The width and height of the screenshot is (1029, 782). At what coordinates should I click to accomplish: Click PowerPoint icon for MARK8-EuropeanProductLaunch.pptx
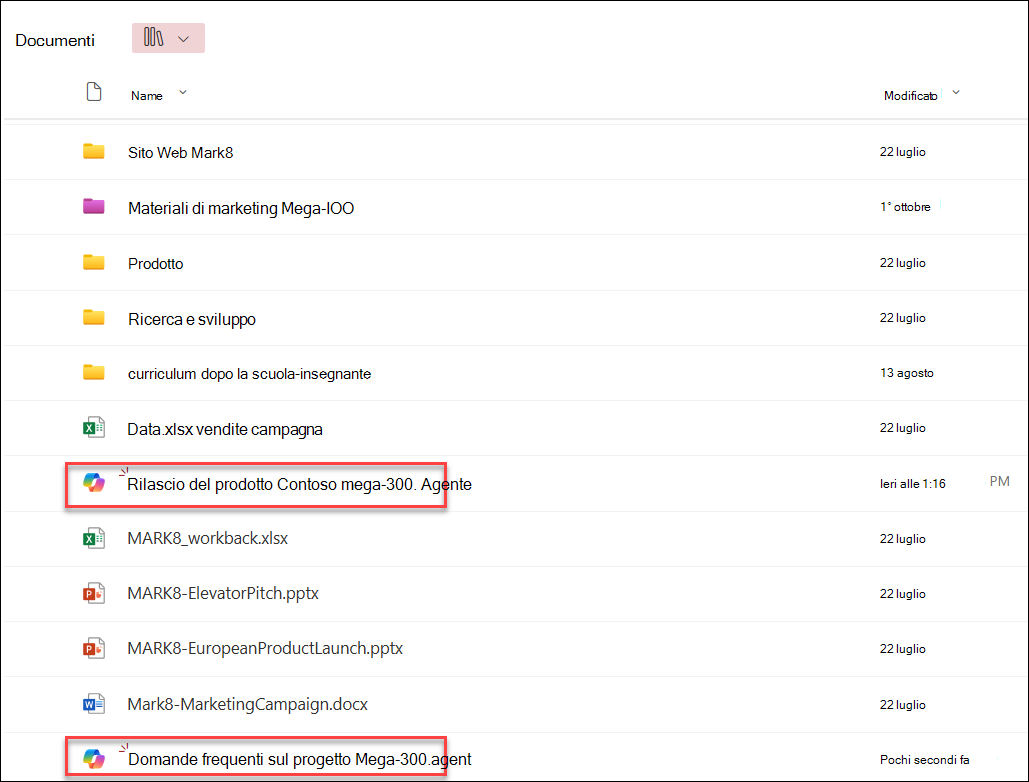click(x=94, y=649)
